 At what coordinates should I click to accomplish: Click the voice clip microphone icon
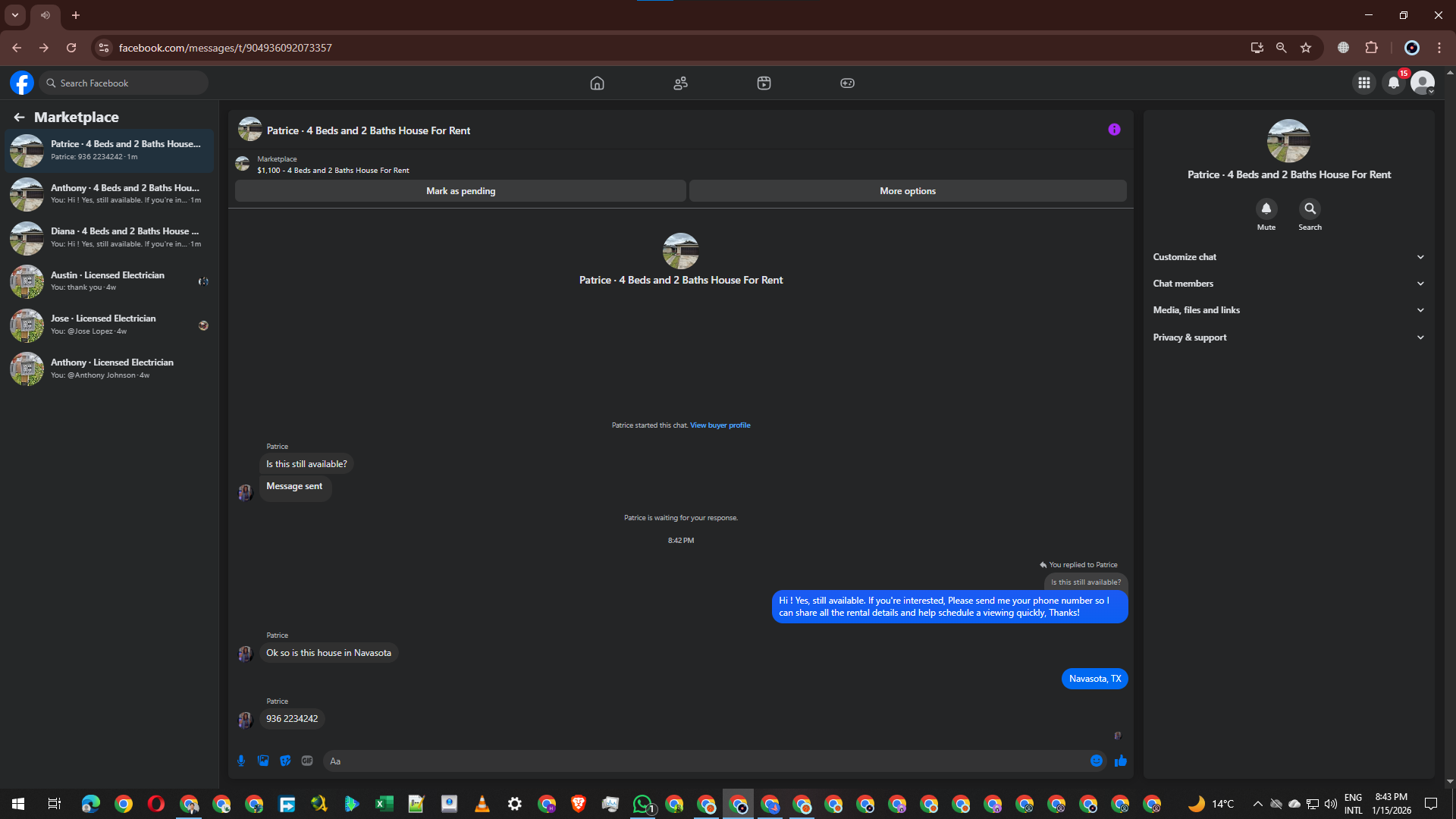click(x=241, y=761)
